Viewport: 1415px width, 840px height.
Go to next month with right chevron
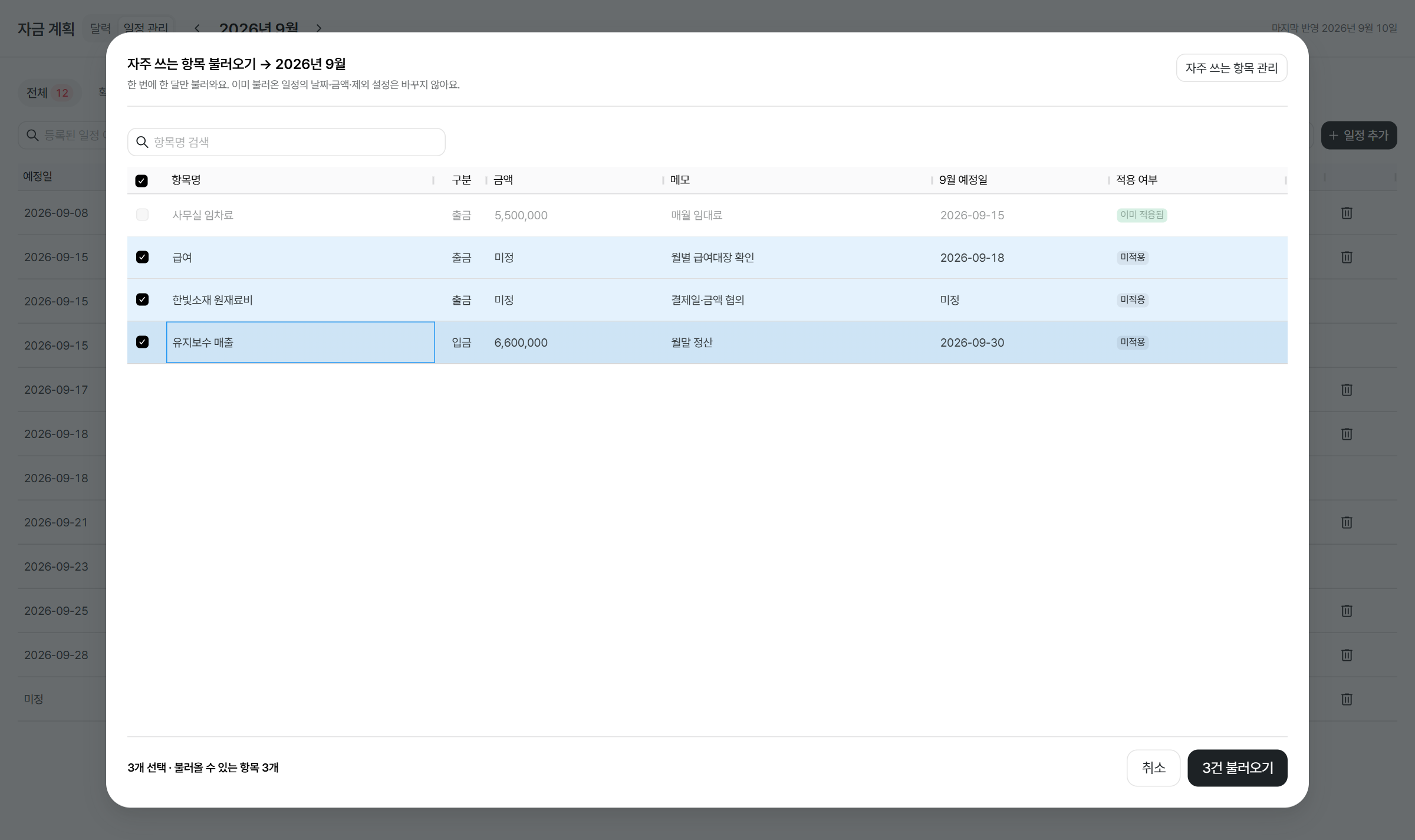[319, 28]
